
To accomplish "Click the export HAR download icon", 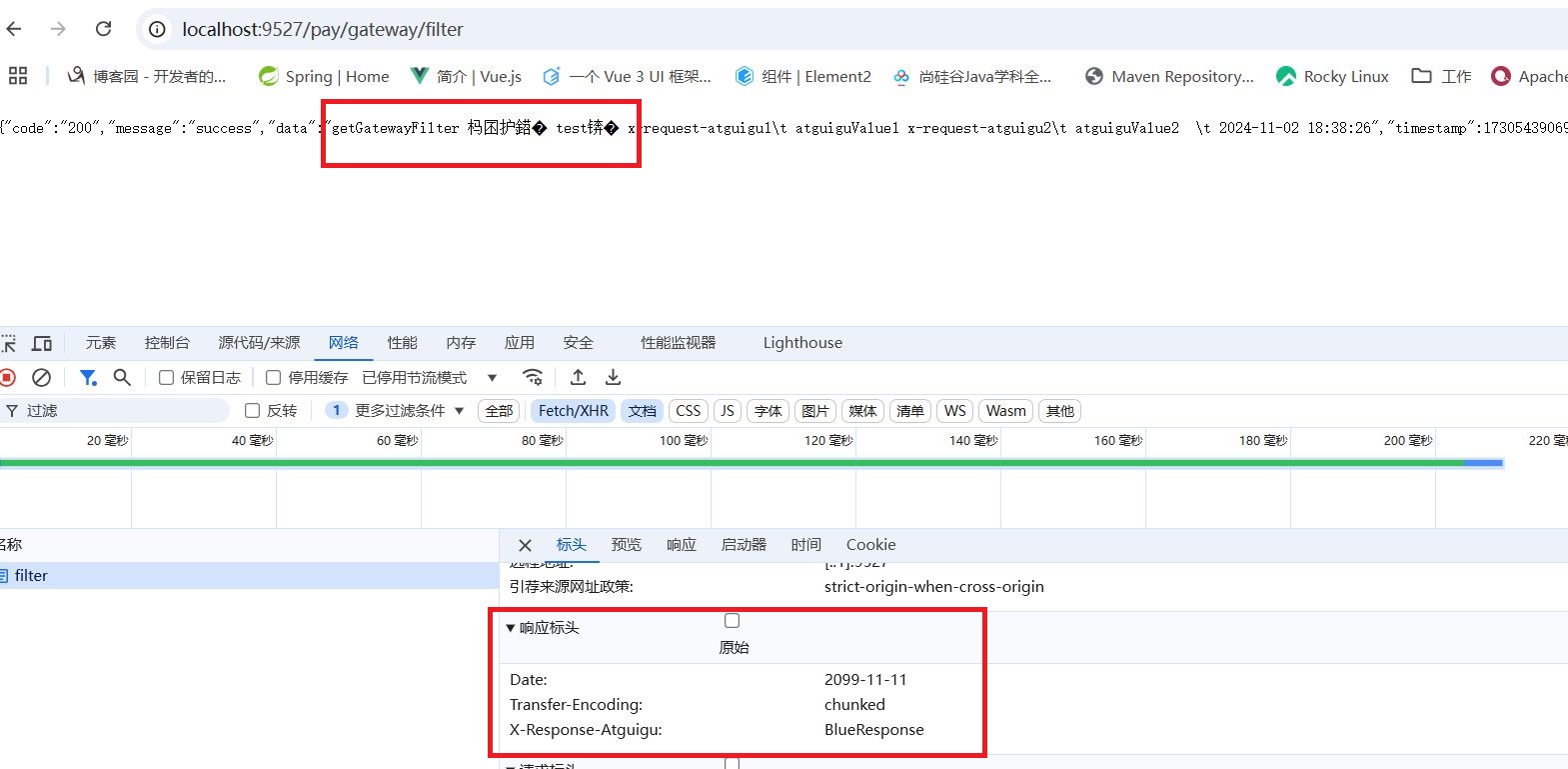I will click(613, 377).
